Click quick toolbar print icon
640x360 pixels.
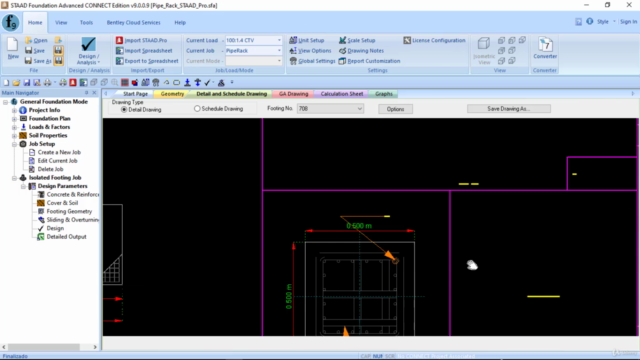click(47, 82)
